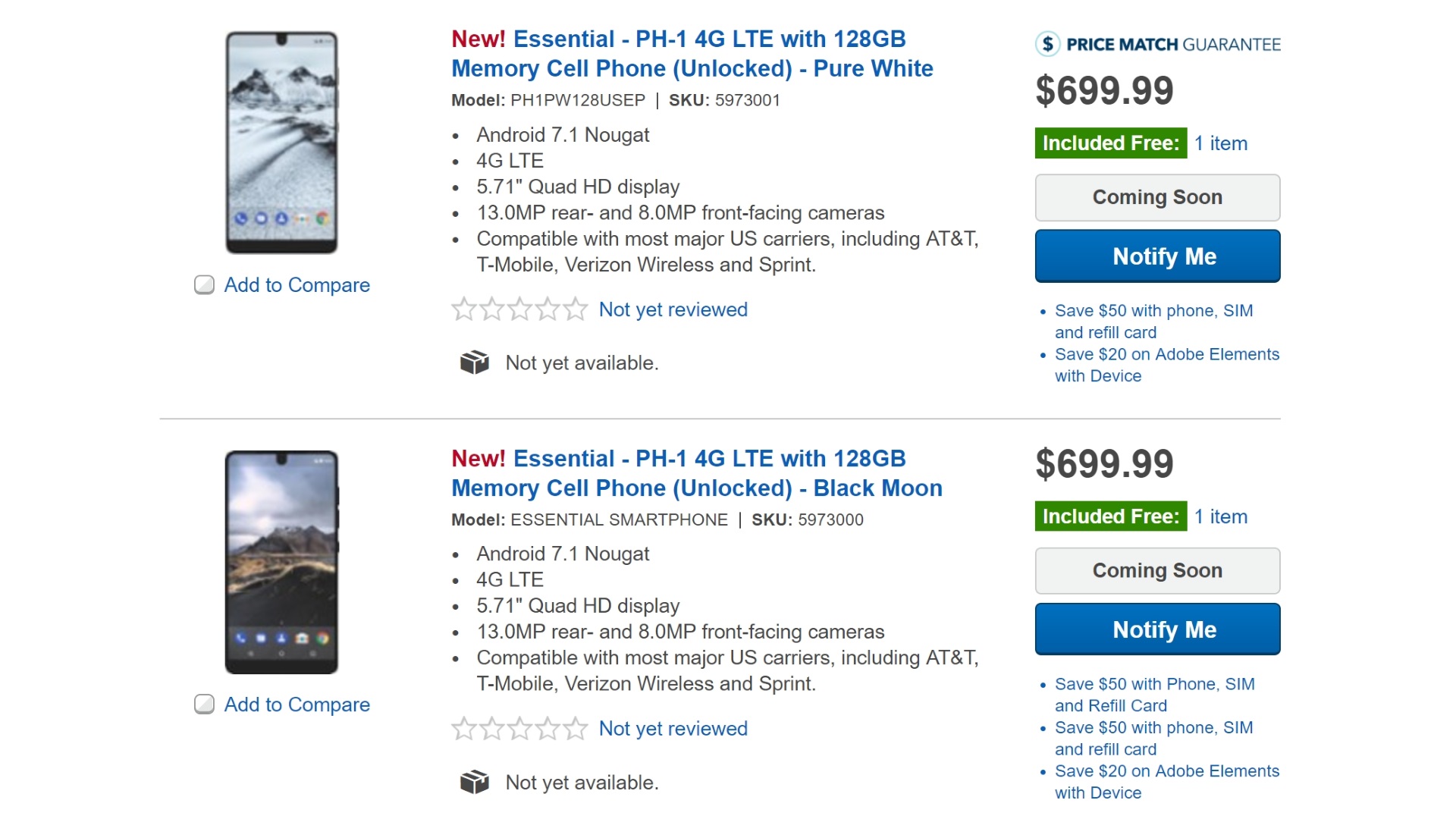Click the star rating for Pure White phone
This screenshot has width=1456, height=819.
click(x=519, y=309)
